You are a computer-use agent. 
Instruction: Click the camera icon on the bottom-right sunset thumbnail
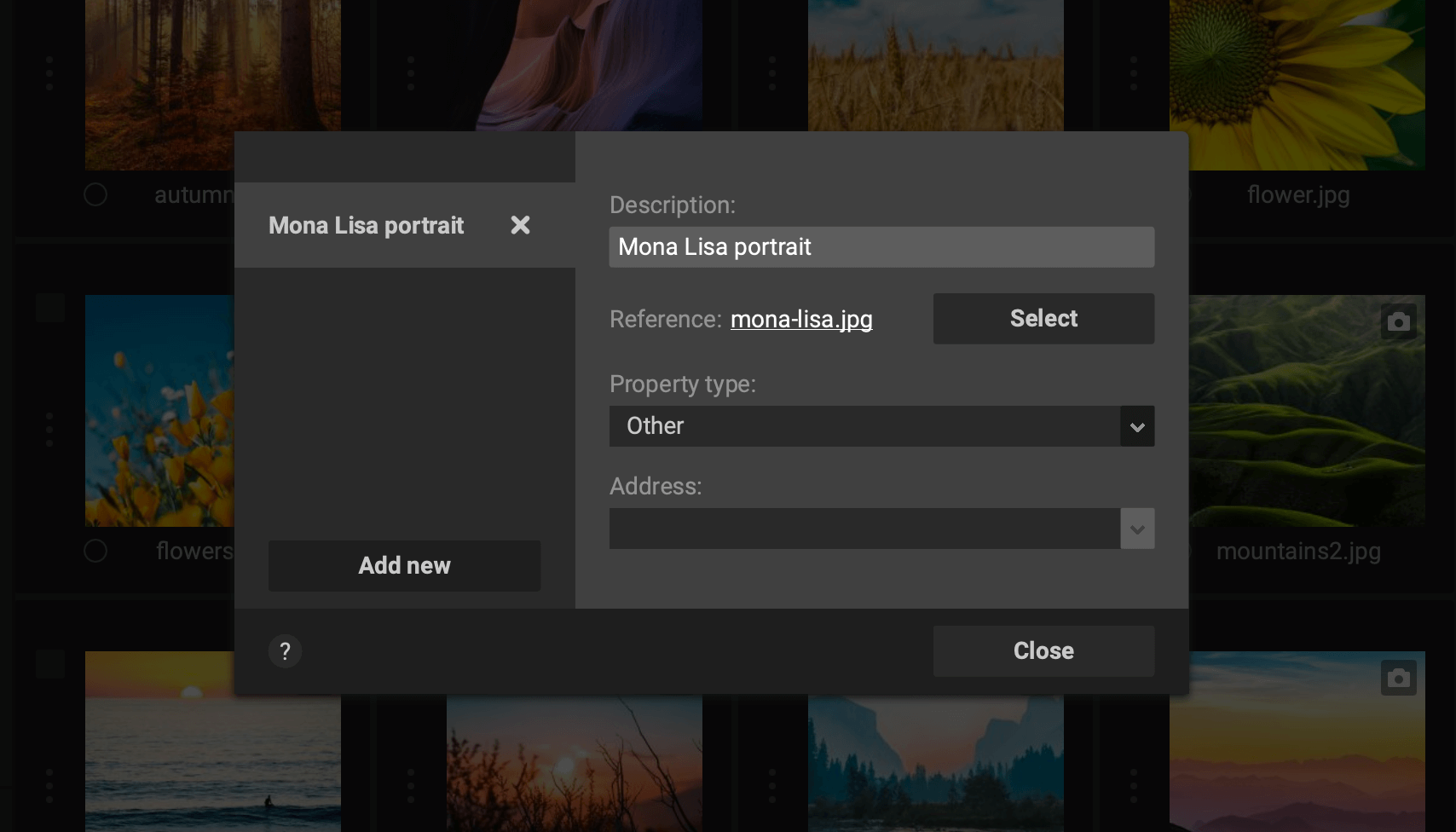(1398, 679)
